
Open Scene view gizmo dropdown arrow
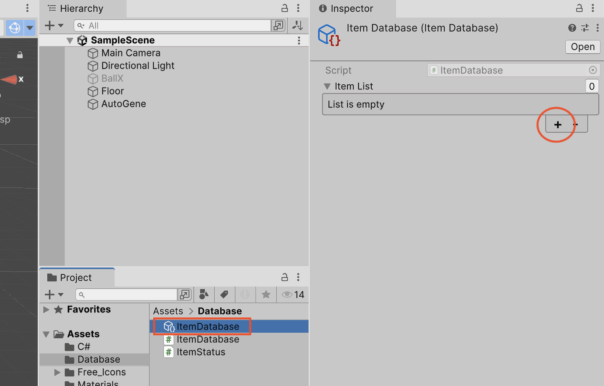click(x=30, y=28)
